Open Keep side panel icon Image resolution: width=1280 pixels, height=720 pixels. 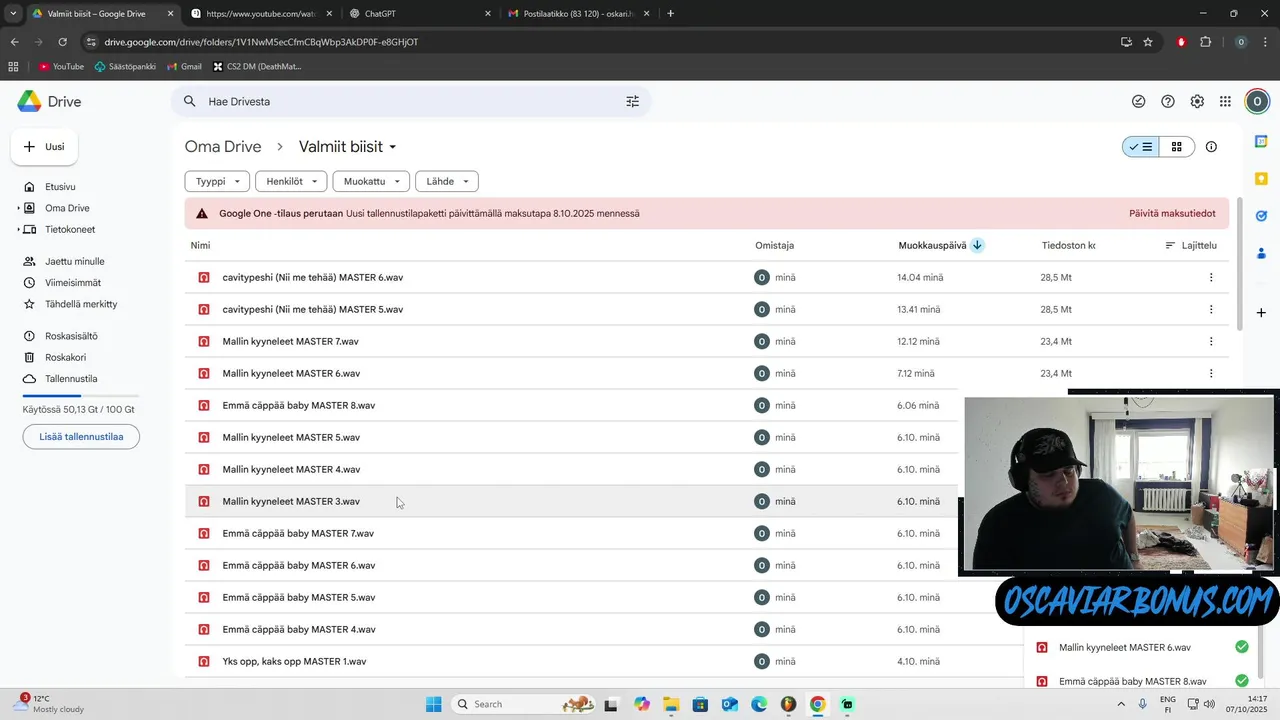(1261, 178)
